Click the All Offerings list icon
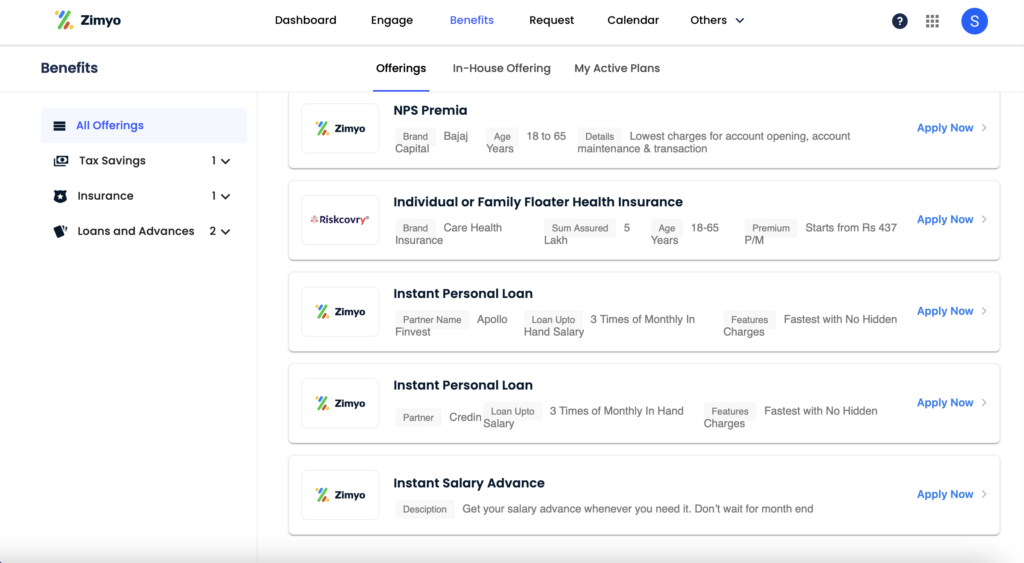 click(x=59, y=126)
